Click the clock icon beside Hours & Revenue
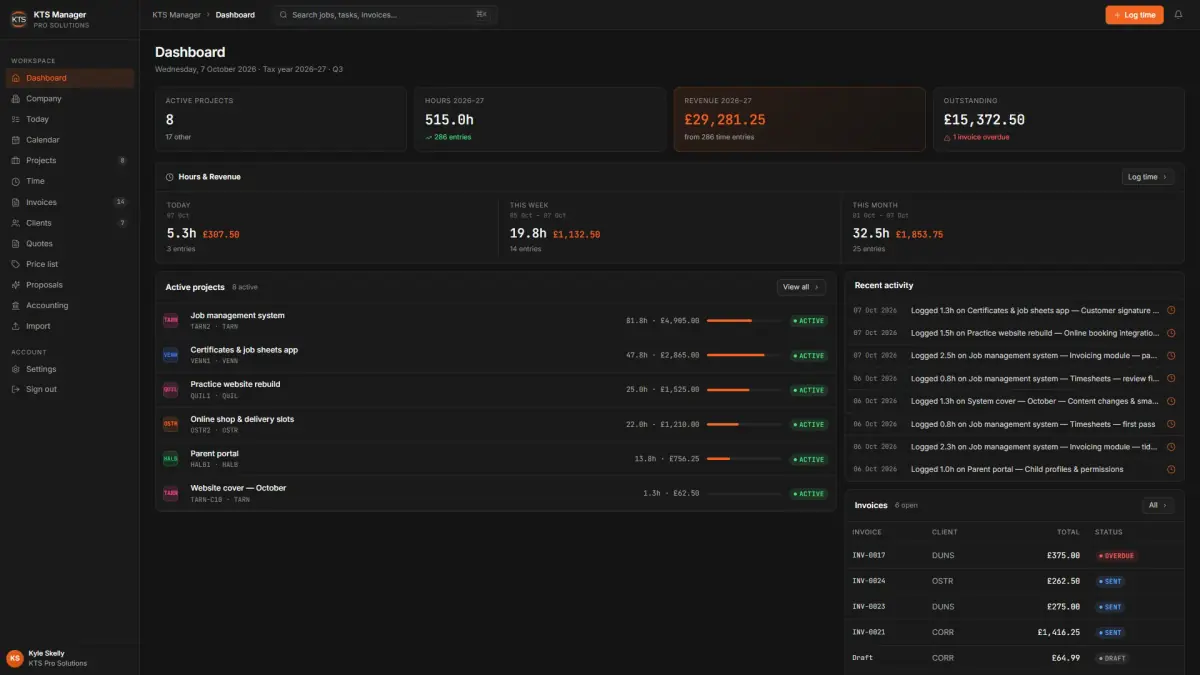The height and width of the screenshot is (675, 1200). pyautogui.click(x=170, y=177)
